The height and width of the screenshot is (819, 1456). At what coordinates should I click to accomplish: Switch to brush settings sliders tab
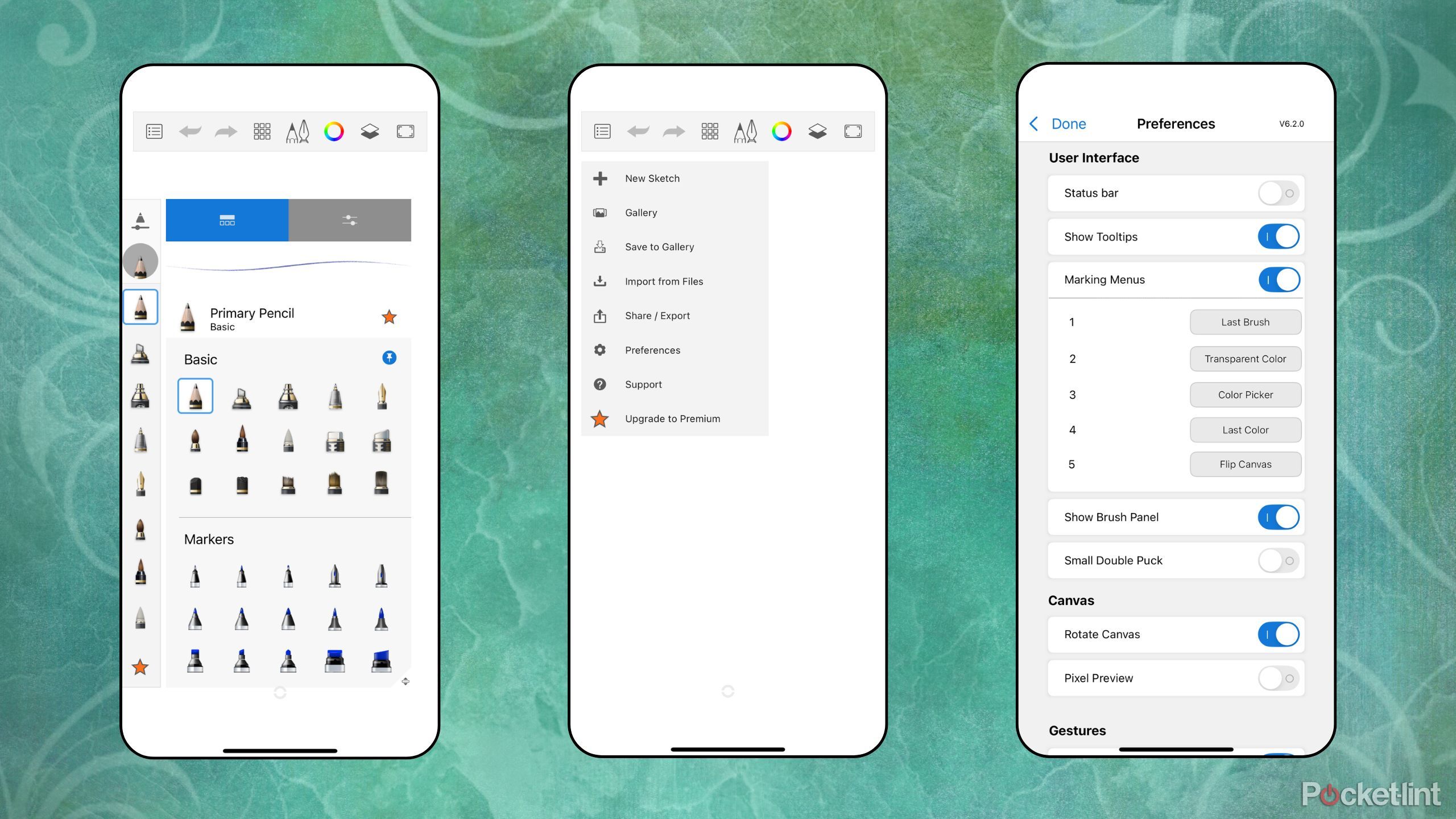[350, 220]
